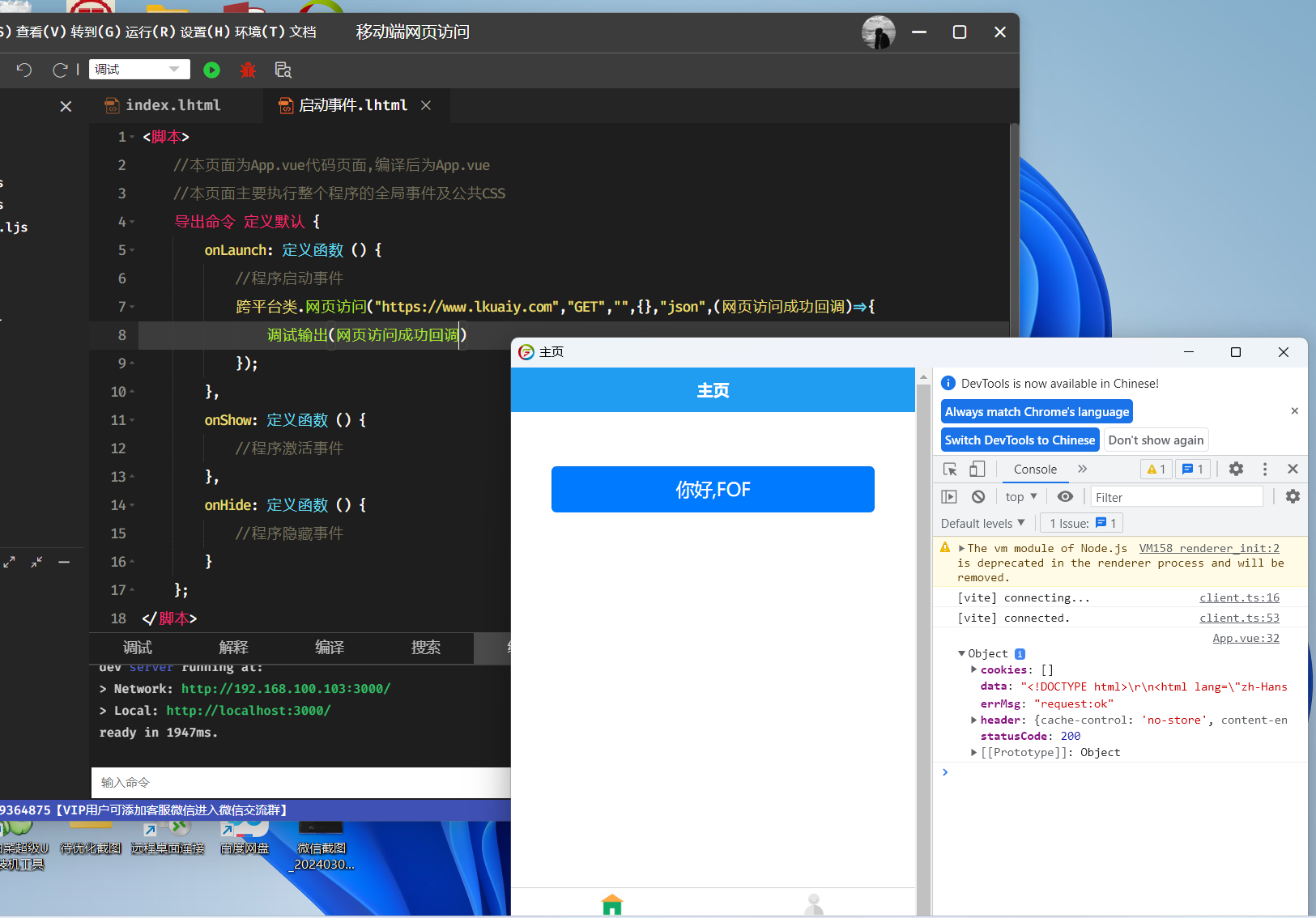Viewport: 1316px width, 918px height.
Task: Tap the user profile icon in bottom navigation
Action: tap(814, 904)
